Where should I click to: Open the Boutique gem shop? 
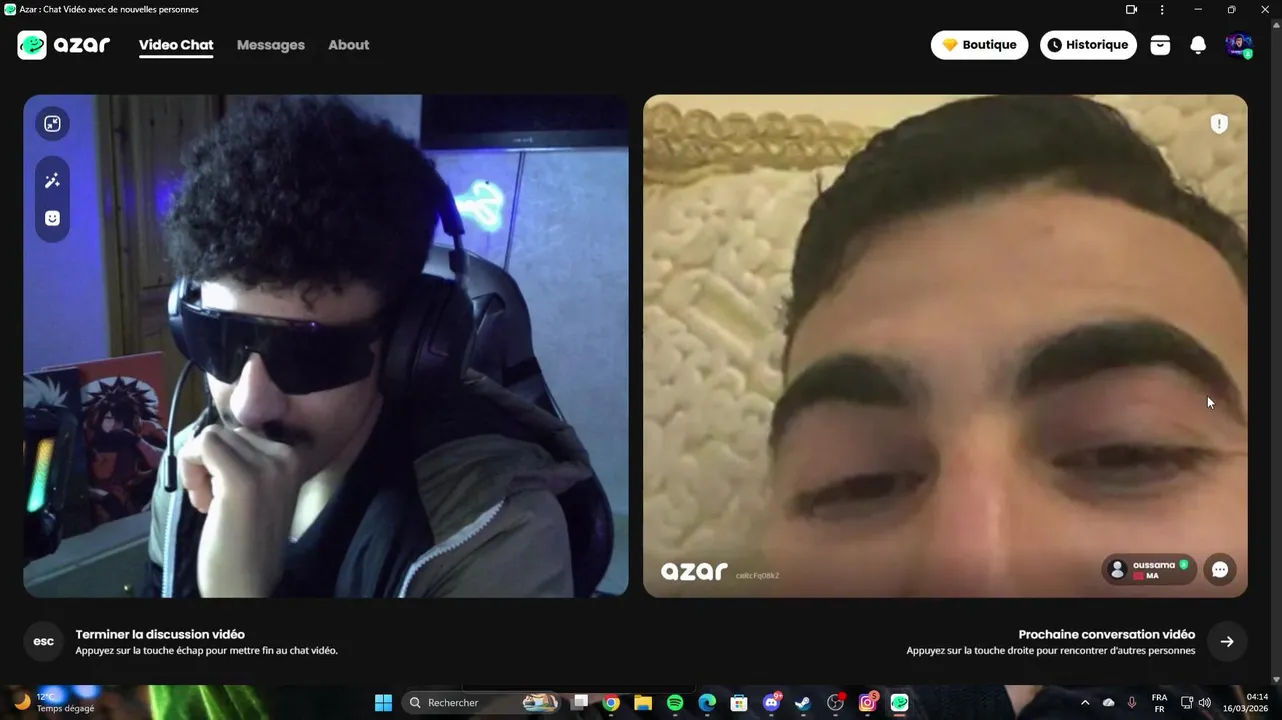(x=979, y=45)
